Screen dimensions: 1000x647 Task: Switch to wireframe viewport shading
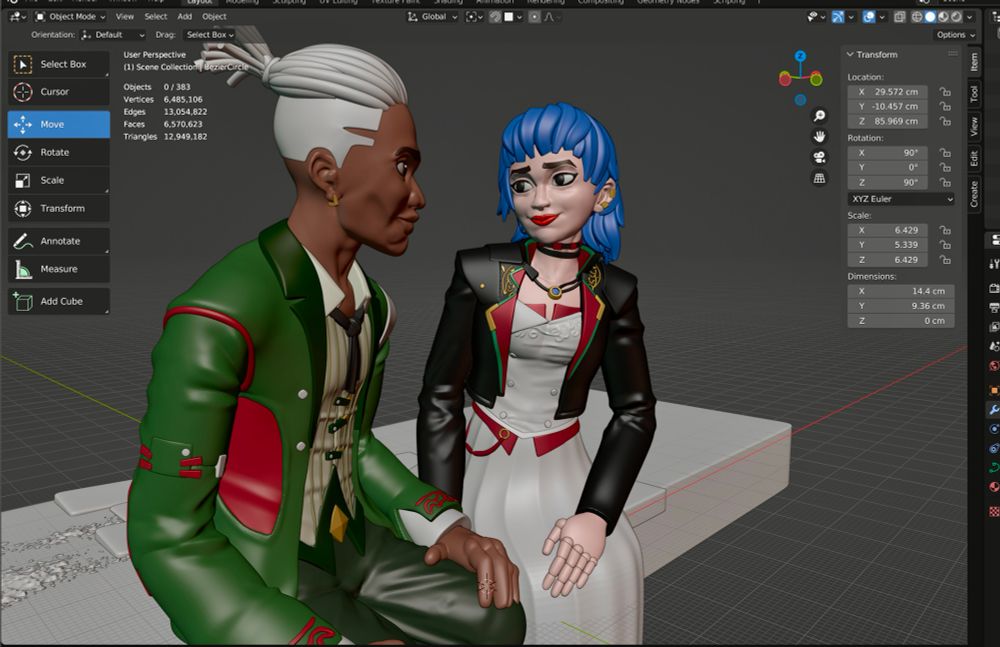tap(916, 17)
